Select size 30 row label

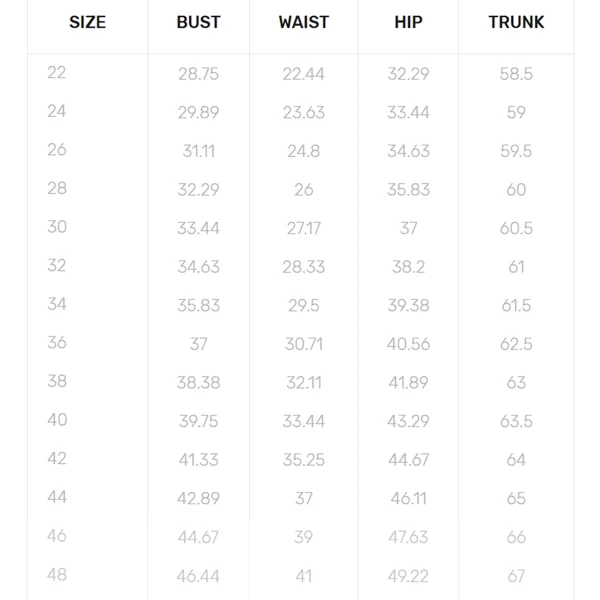(57, 227)
